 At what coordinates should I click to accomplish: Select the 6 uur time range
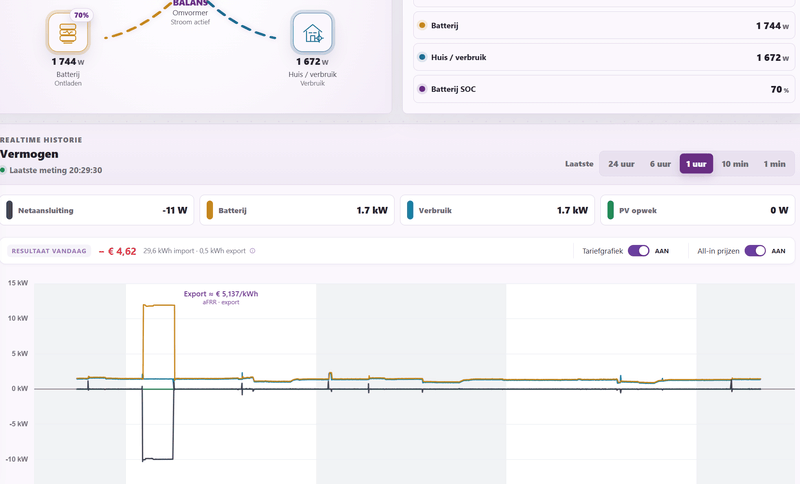pyautogui.click(x=660, y=164)
